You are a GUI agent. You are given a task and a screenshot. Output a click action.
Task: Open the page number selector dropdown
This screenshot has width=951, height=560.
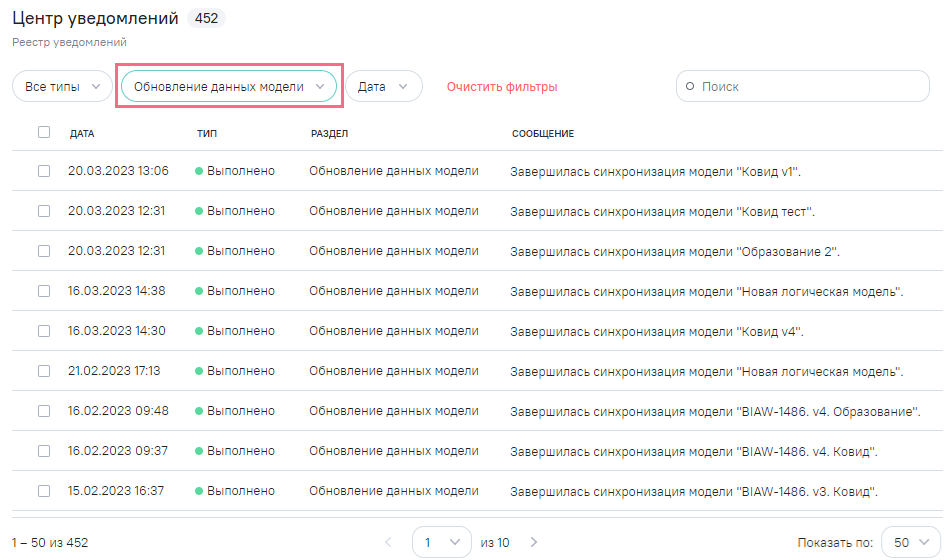(441, 542)
